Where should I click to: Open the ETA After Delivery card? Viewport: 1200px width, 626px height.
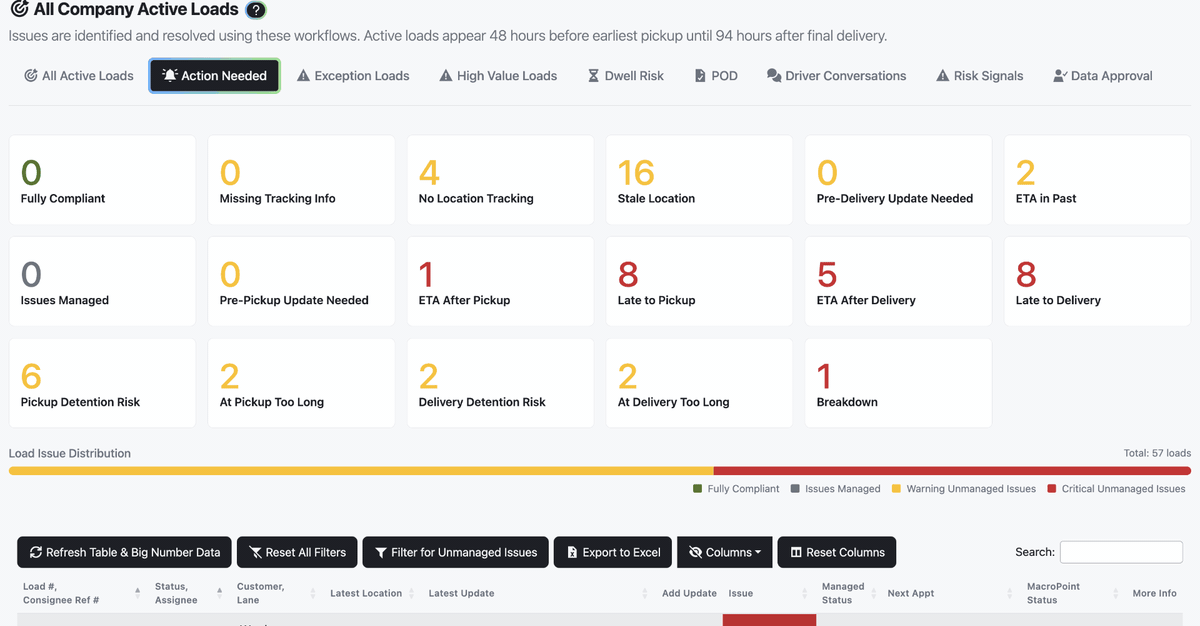coord(898,281)
